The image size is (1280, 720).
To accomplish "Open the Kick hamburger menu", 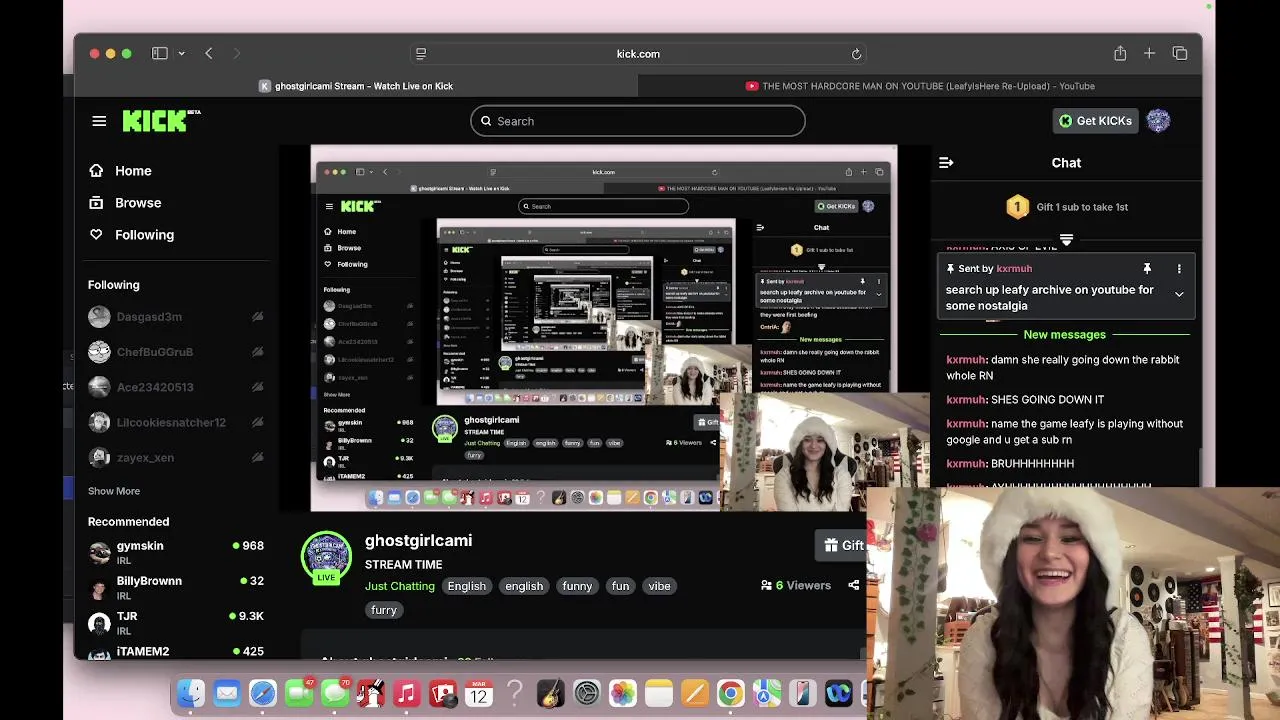I will pos(99,121).
